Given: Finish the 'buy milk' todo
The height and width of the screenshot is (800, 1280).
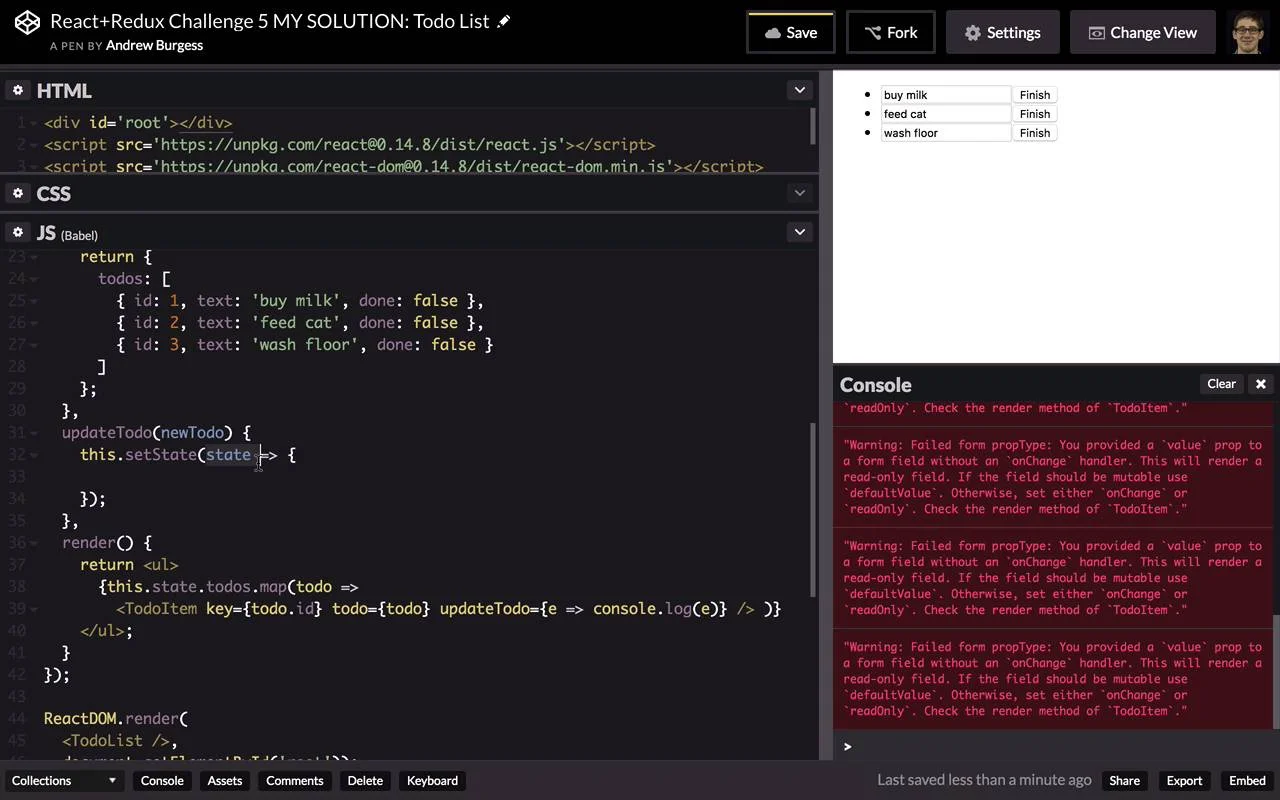Looking at the screenshot, I should [1035, 95].
